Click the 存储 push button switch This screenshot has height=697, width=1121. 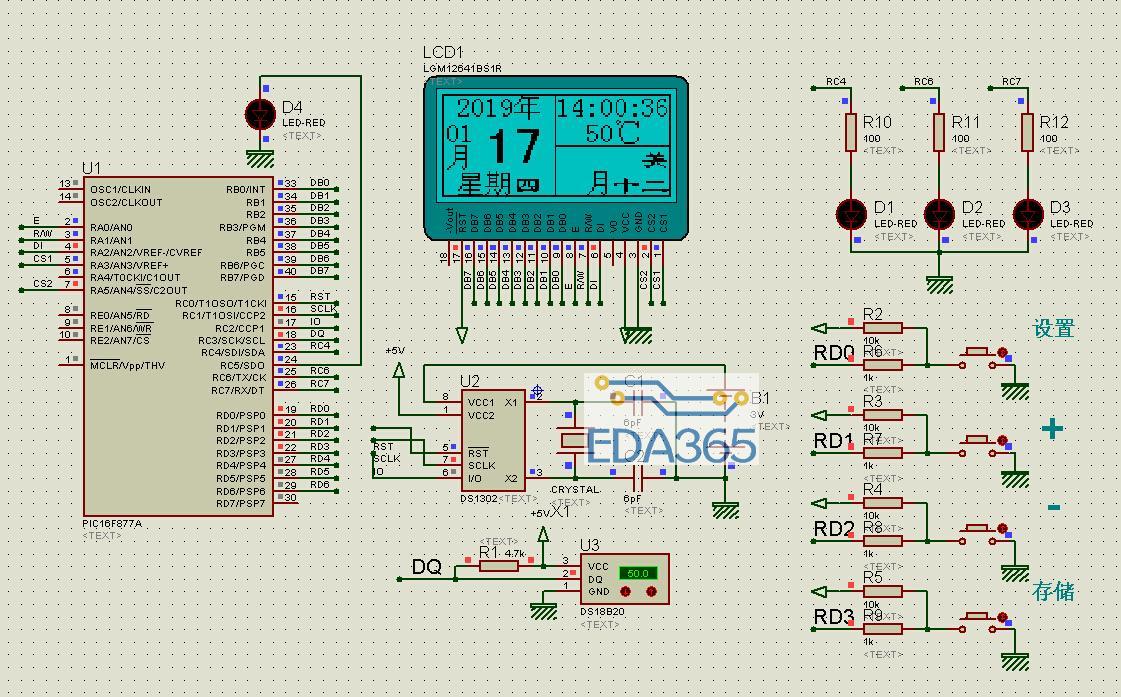pyautogui.click(x=977, y=621)
